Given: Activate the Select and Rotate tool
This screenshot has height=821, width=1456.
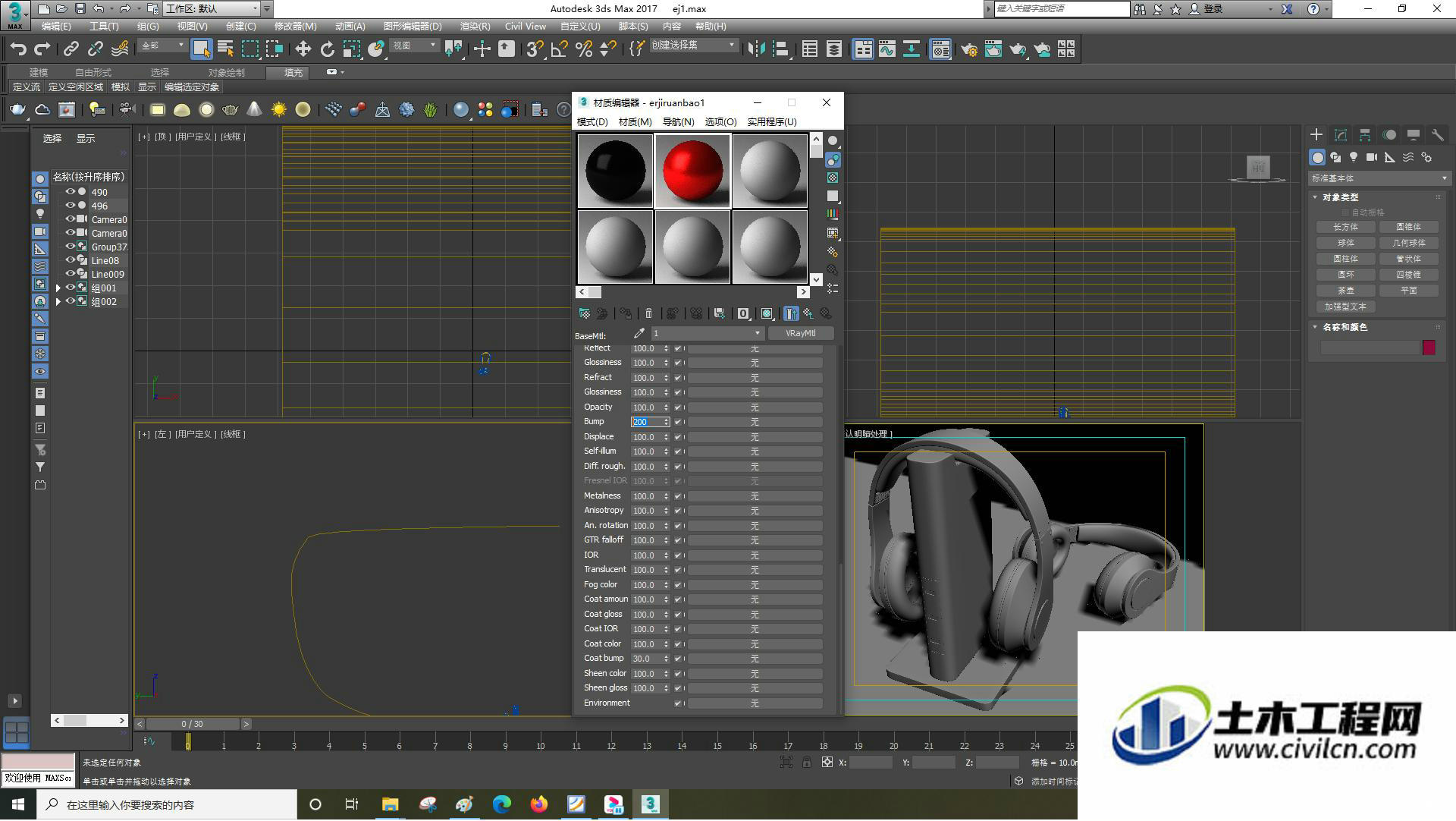Looking at the screenshot, I should point(327,49).
